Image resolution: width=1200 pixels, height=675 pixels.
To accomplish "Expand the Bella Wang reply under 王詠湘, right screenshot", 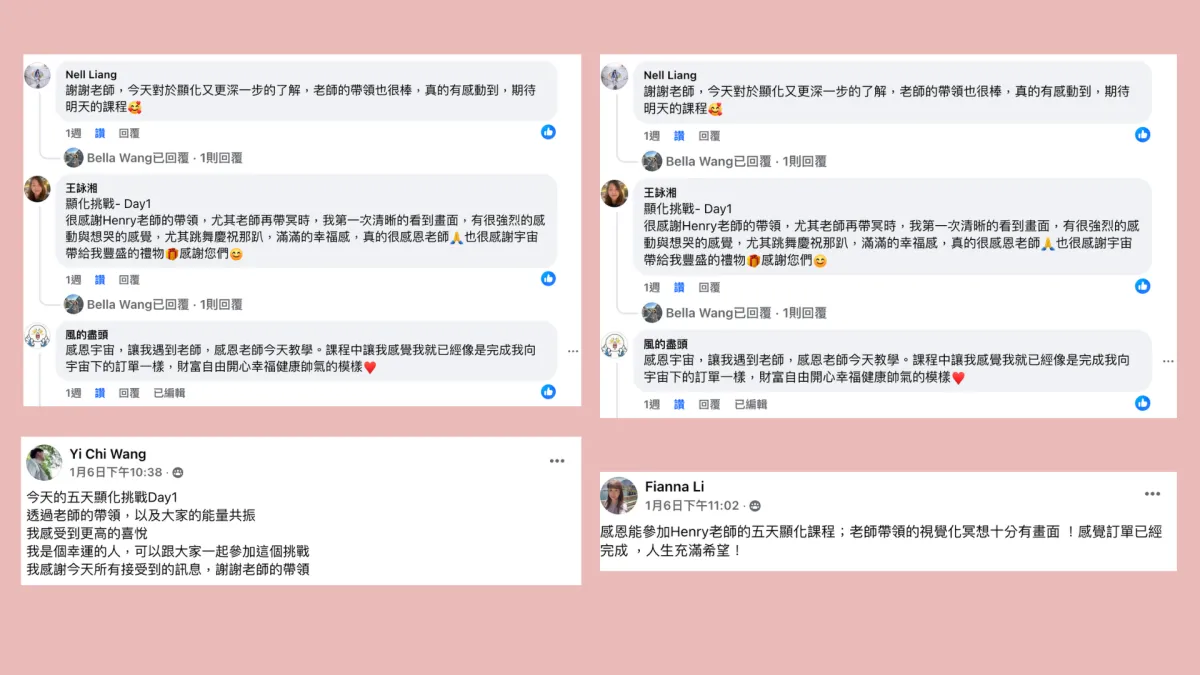I will 718,313.
